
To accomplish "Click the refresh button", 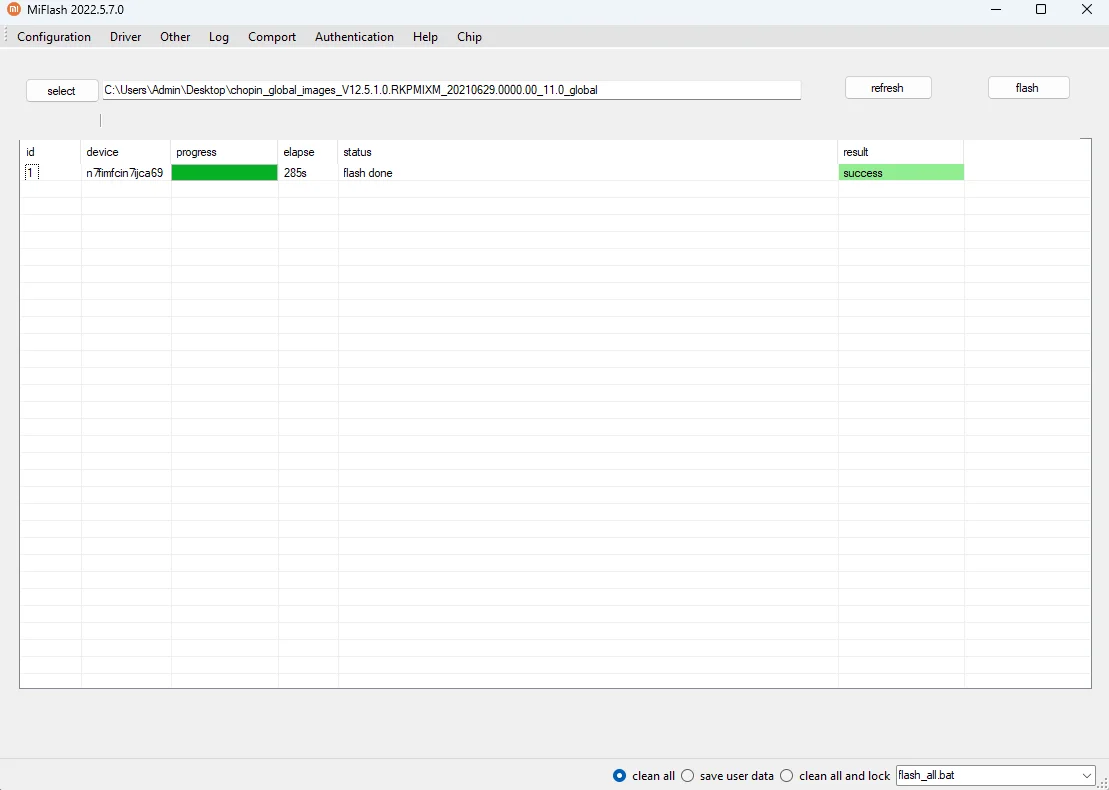I will [888, 88].
